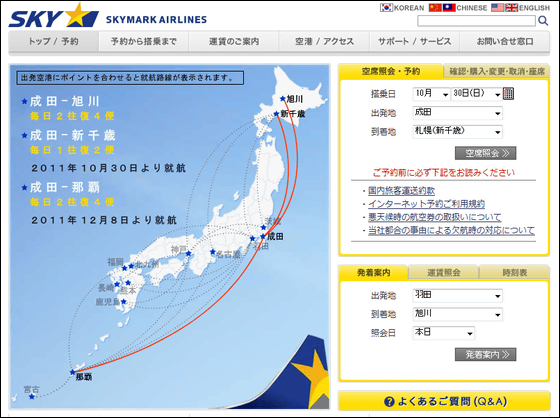The image size is (560, 418).
Task: Click the 名古屋 airport star on map
Action: (213, 252)
